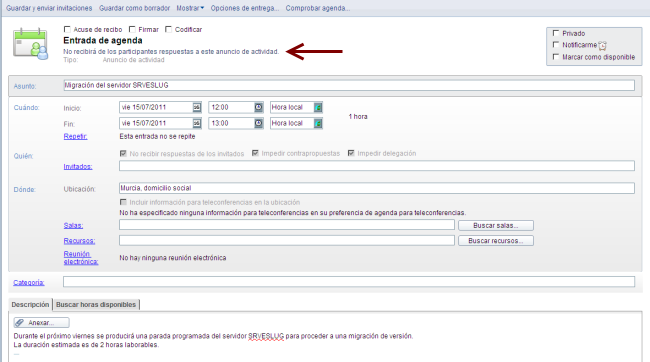The height and width of the screenshot is (362, 650).
Task: Open the Categoría link
Action: (x=29, y=283)
